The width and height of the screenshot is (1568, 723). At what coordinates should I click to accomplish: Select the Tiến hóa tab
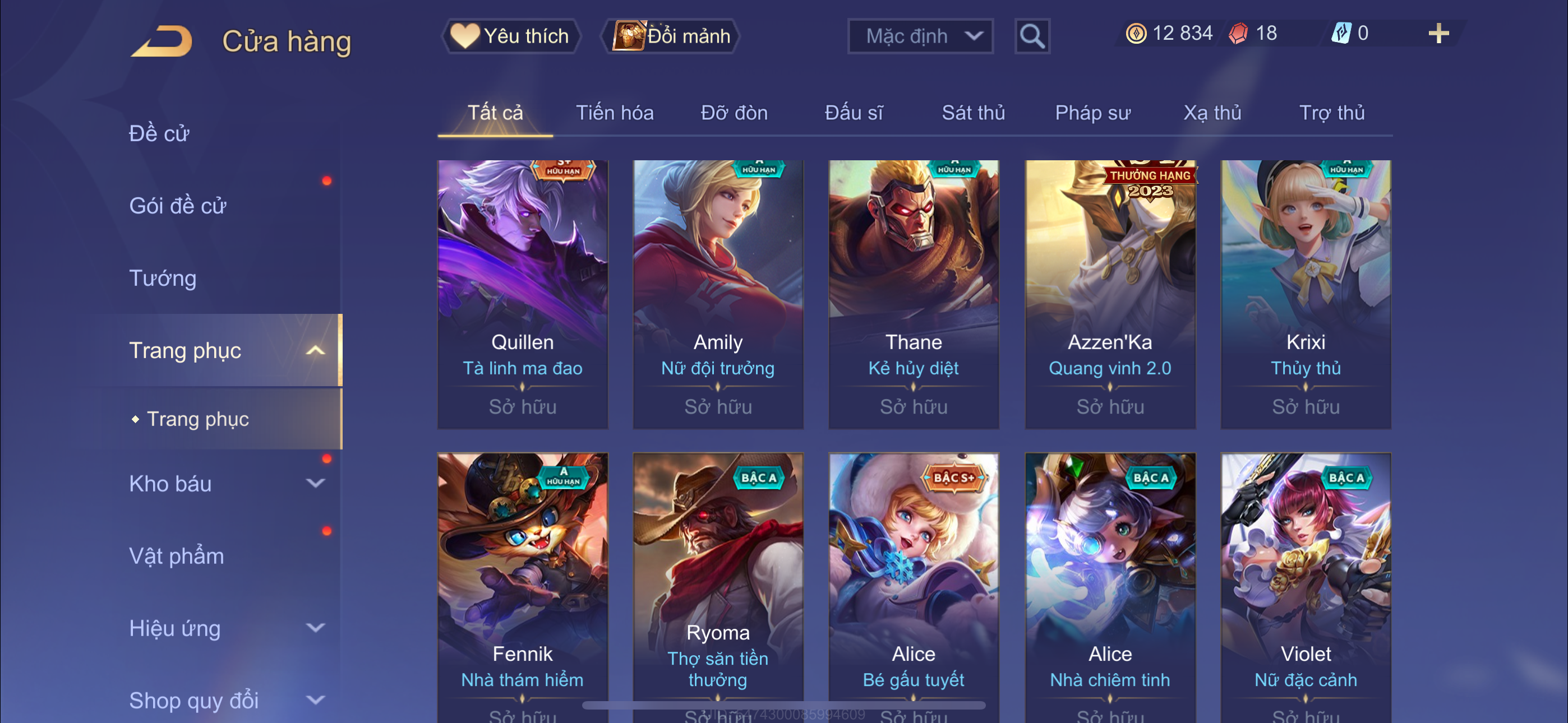(x=615, y=113)
